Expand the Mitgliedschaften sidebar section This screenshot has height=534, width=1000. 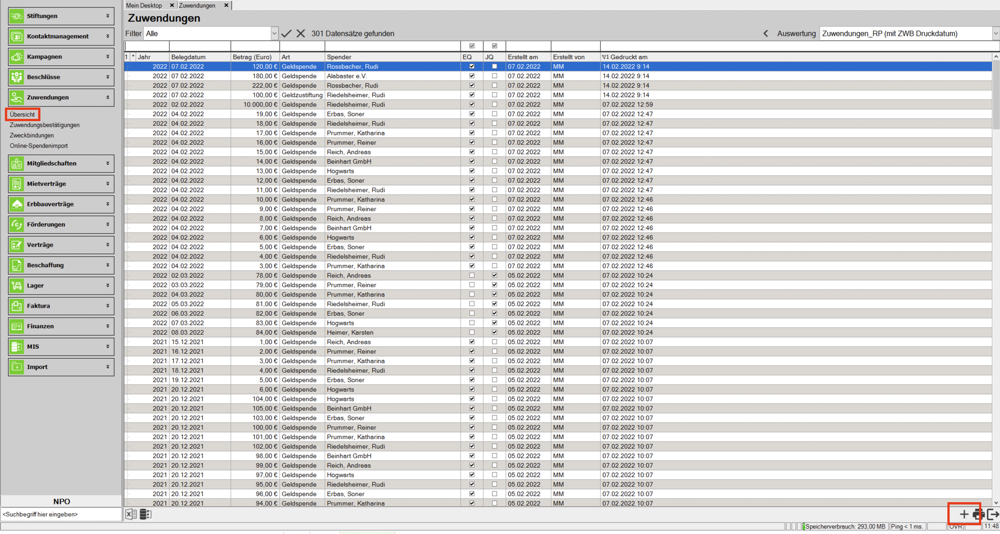60,163
